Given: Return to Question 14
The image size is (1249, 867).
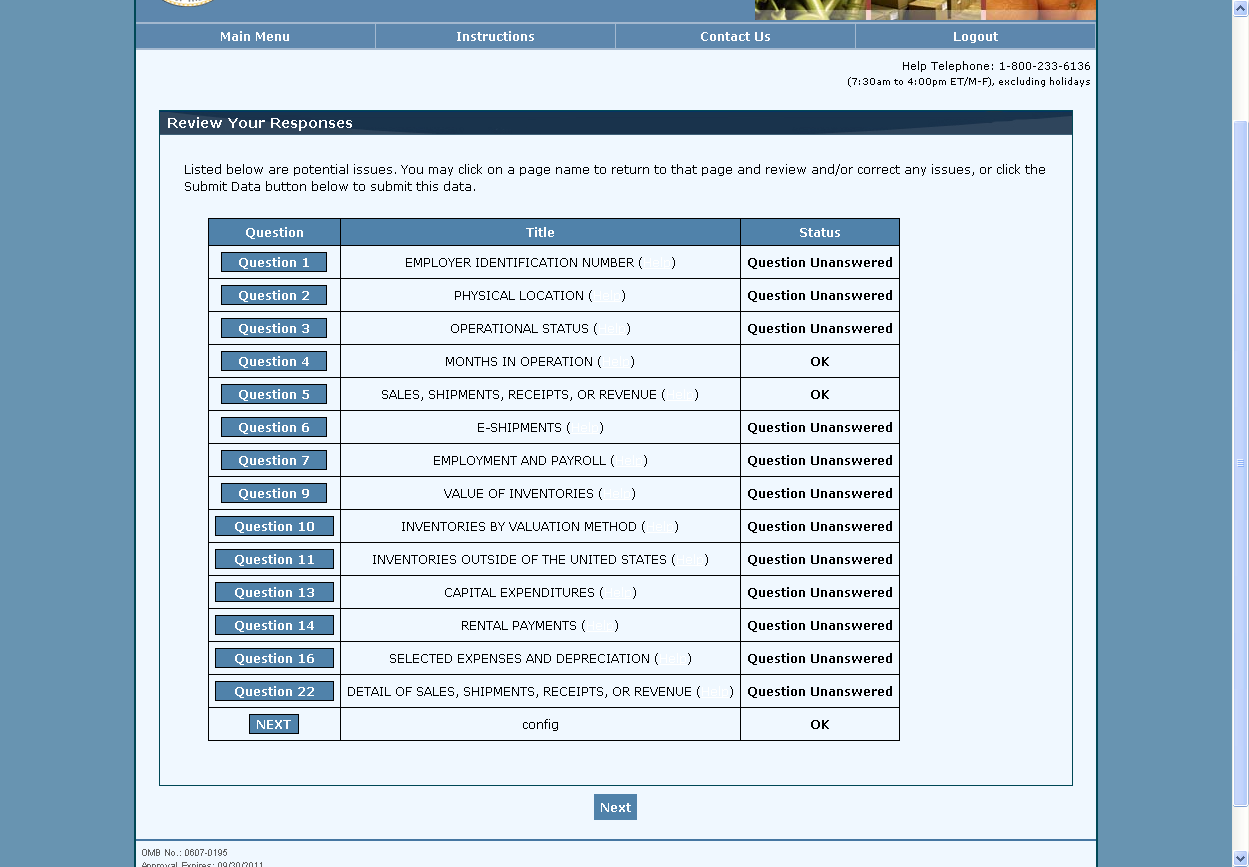Looking at the screenshot, I should coord(274,625).
